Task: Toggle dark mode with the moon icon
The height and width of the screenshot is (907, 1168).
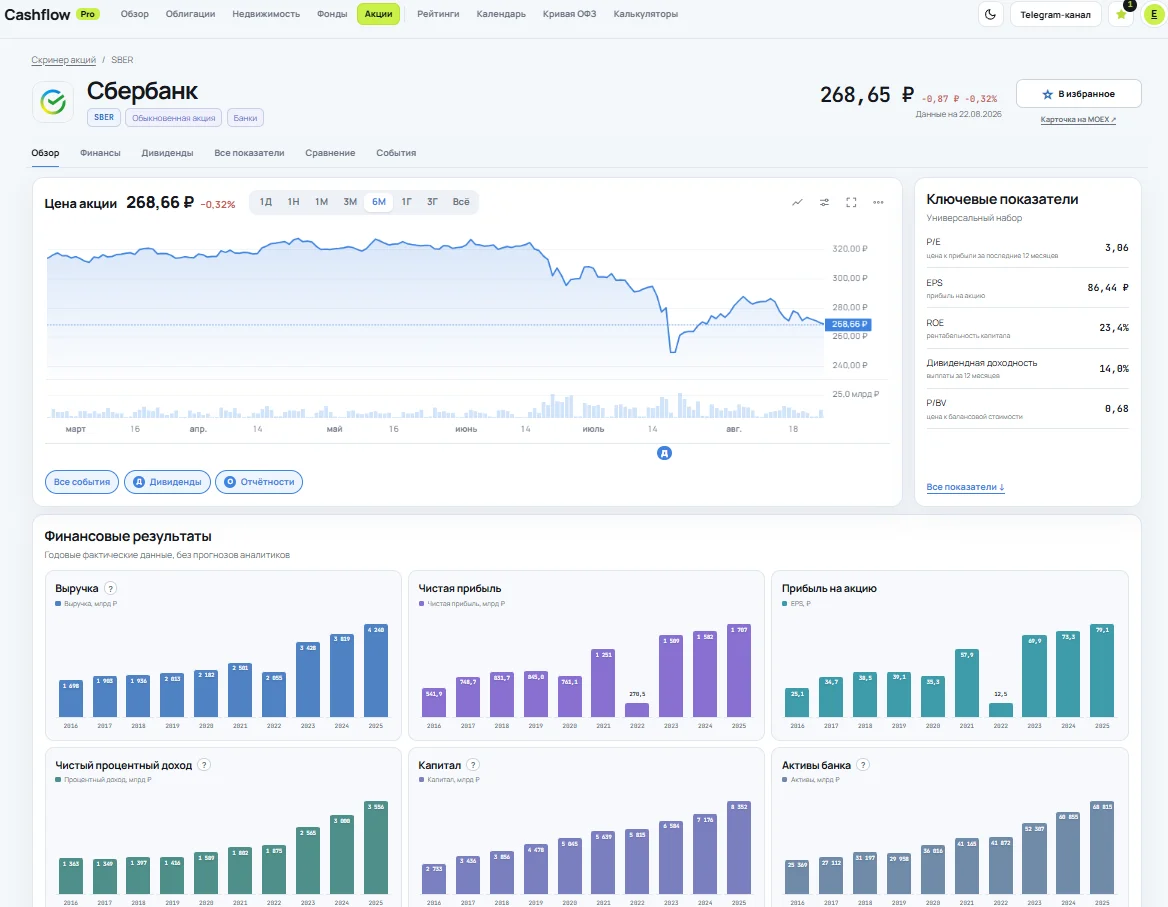Action: point(990,14)
